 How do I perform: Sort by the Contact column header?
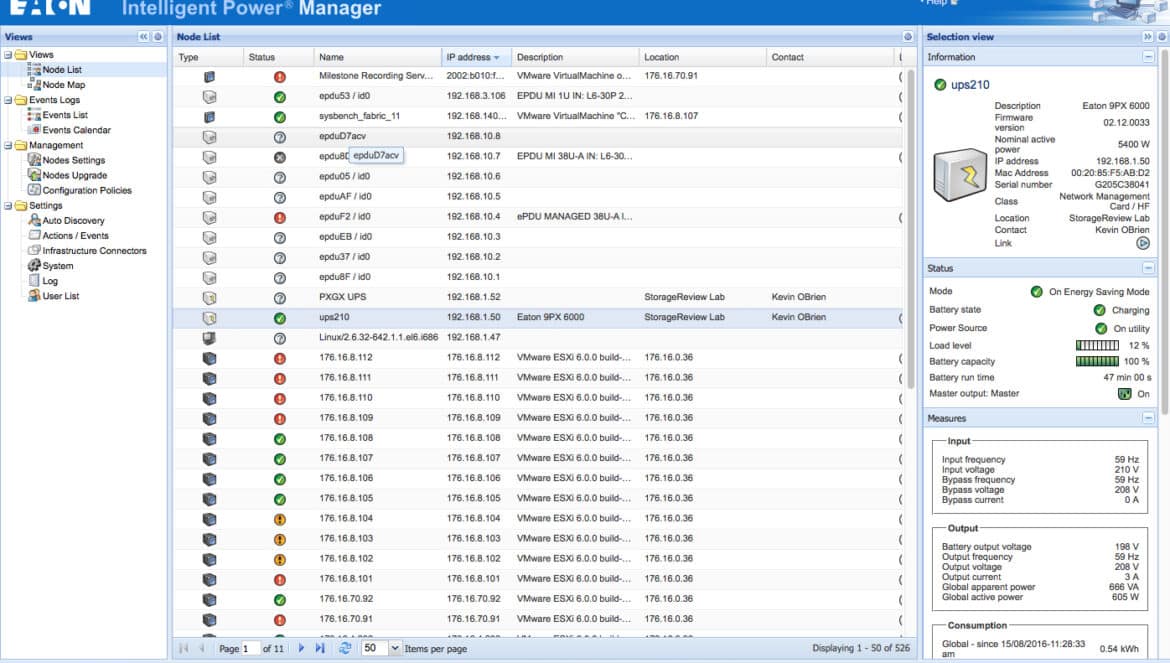[x=829, y=57]
